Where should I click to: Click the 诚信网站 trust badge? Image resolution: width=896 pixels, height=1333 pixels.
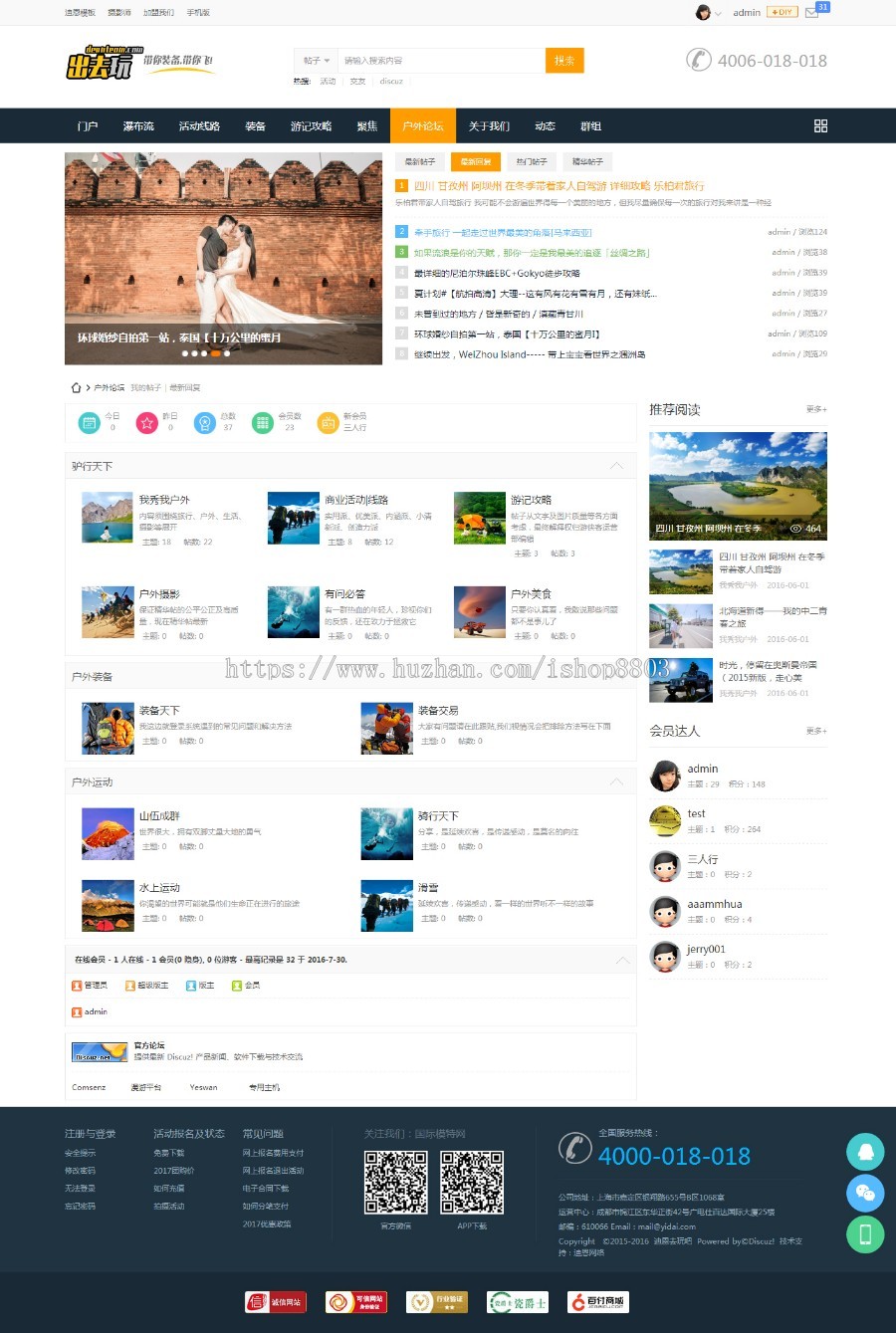click(x=275, y=1302)
